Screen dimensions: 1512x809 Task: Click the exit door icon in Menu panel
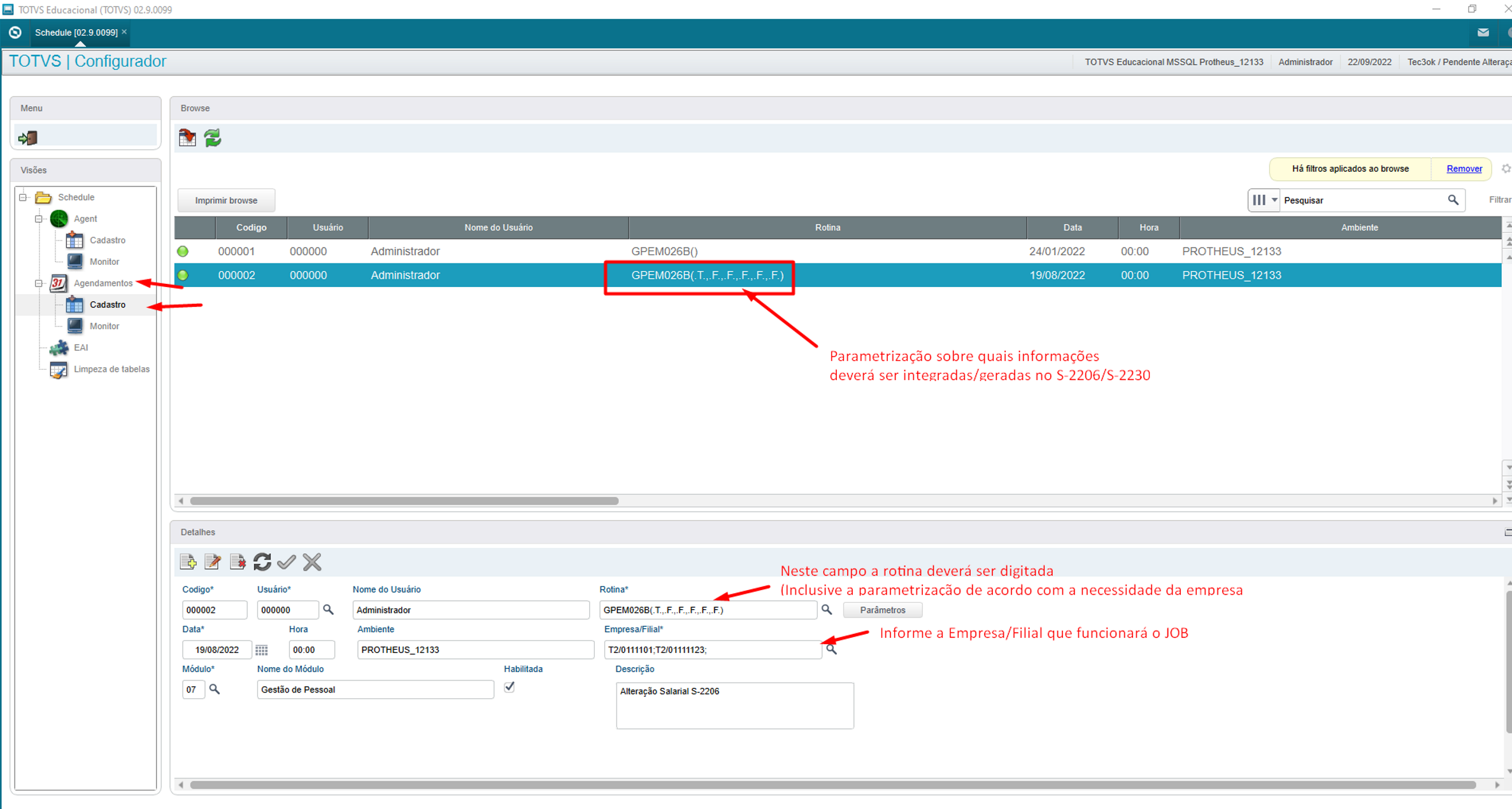[28, 137]
